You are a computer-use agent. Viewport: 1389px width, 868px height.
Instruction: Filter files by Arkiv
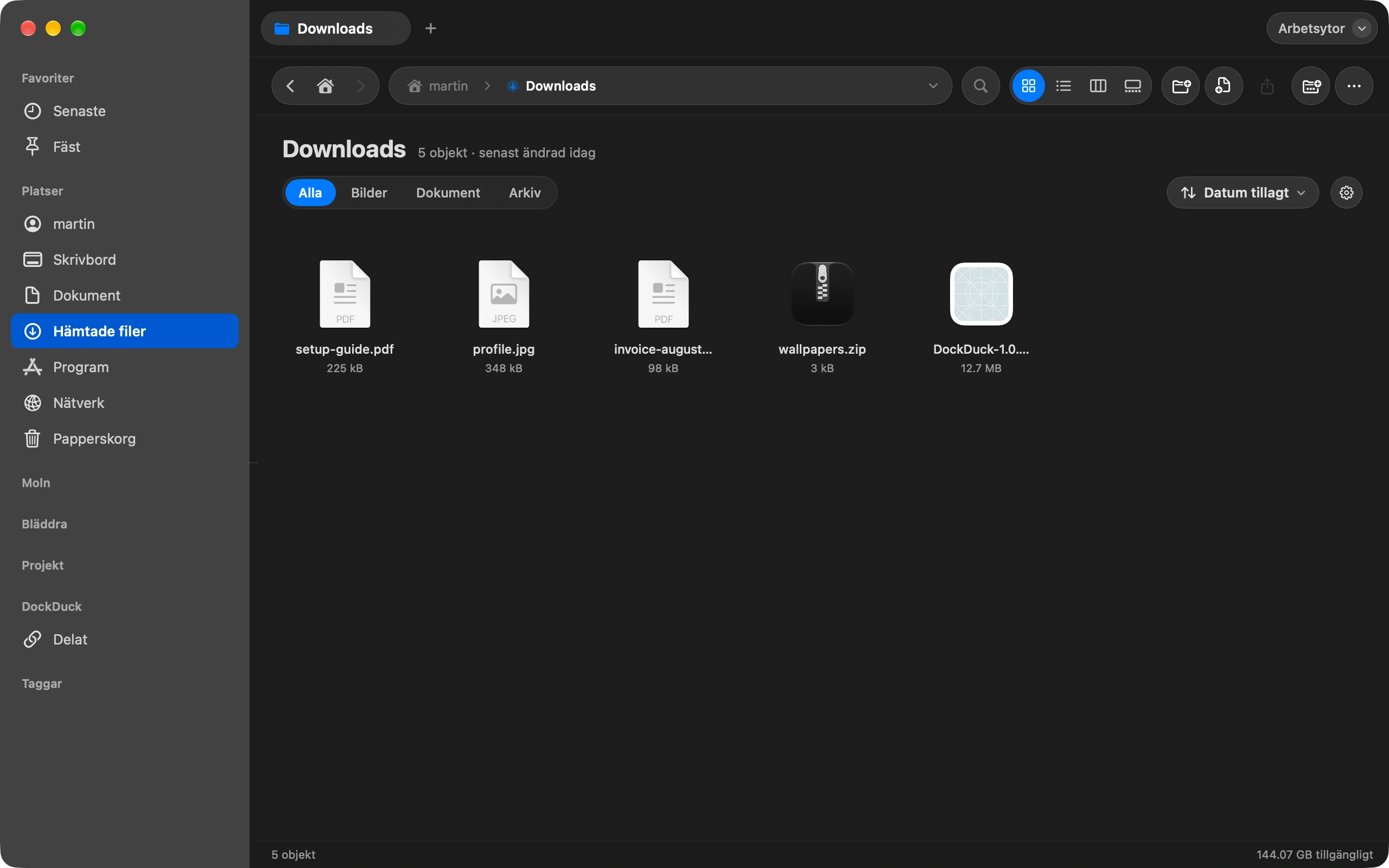pos(525,193)
